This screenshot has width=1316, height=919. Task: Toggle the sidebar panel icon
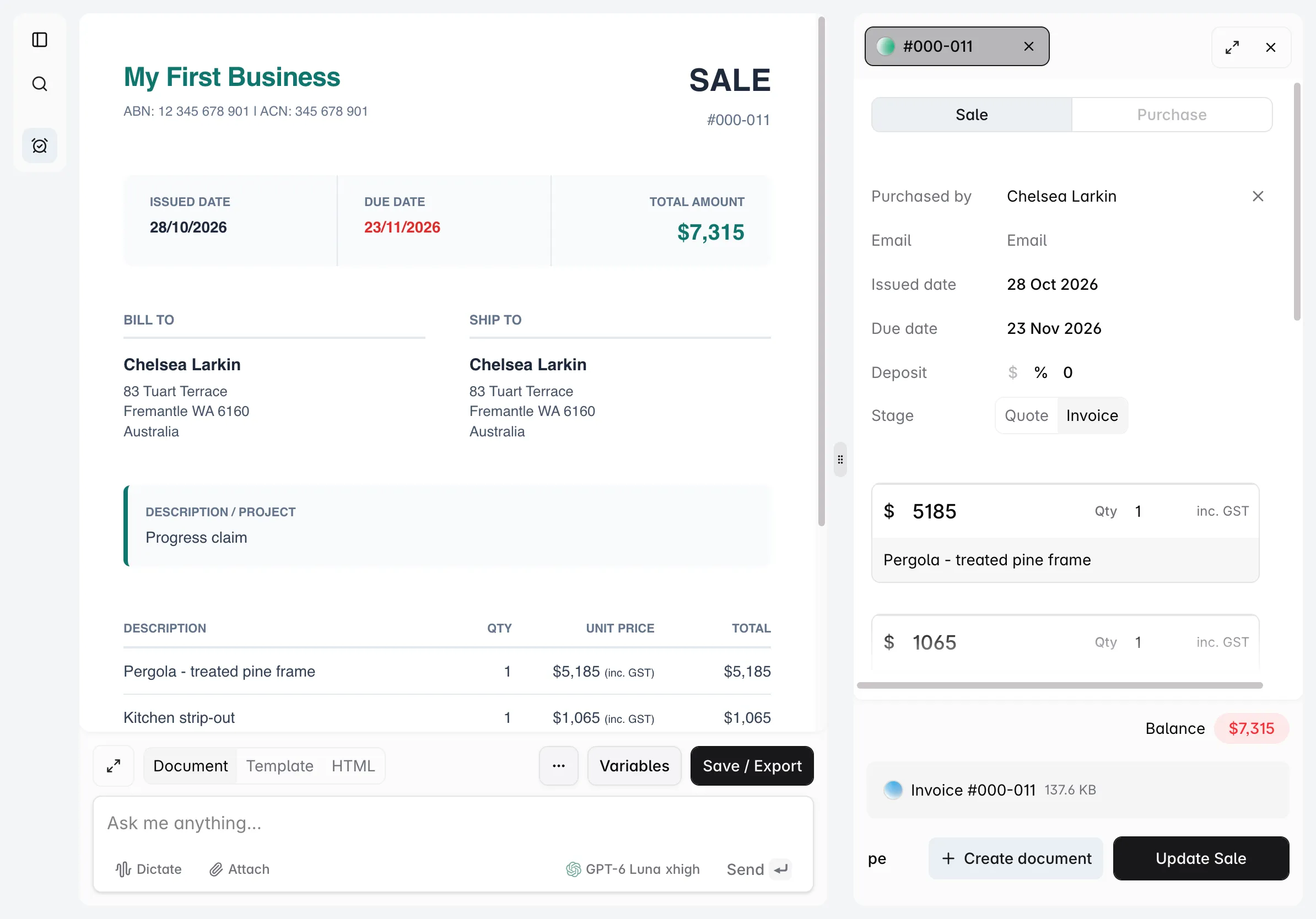click(x=40, y=40)
